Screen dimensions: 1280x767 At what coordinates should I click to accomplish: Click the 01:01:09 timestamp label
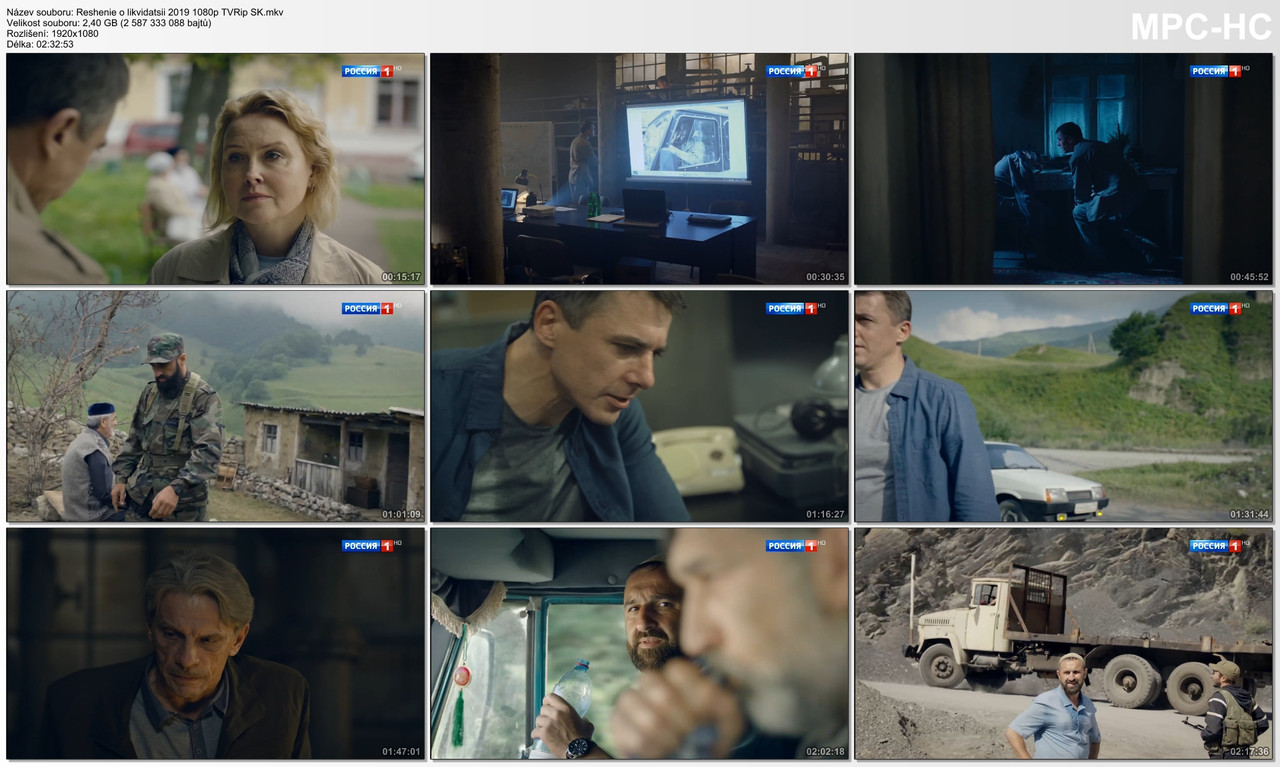point(401,514)
